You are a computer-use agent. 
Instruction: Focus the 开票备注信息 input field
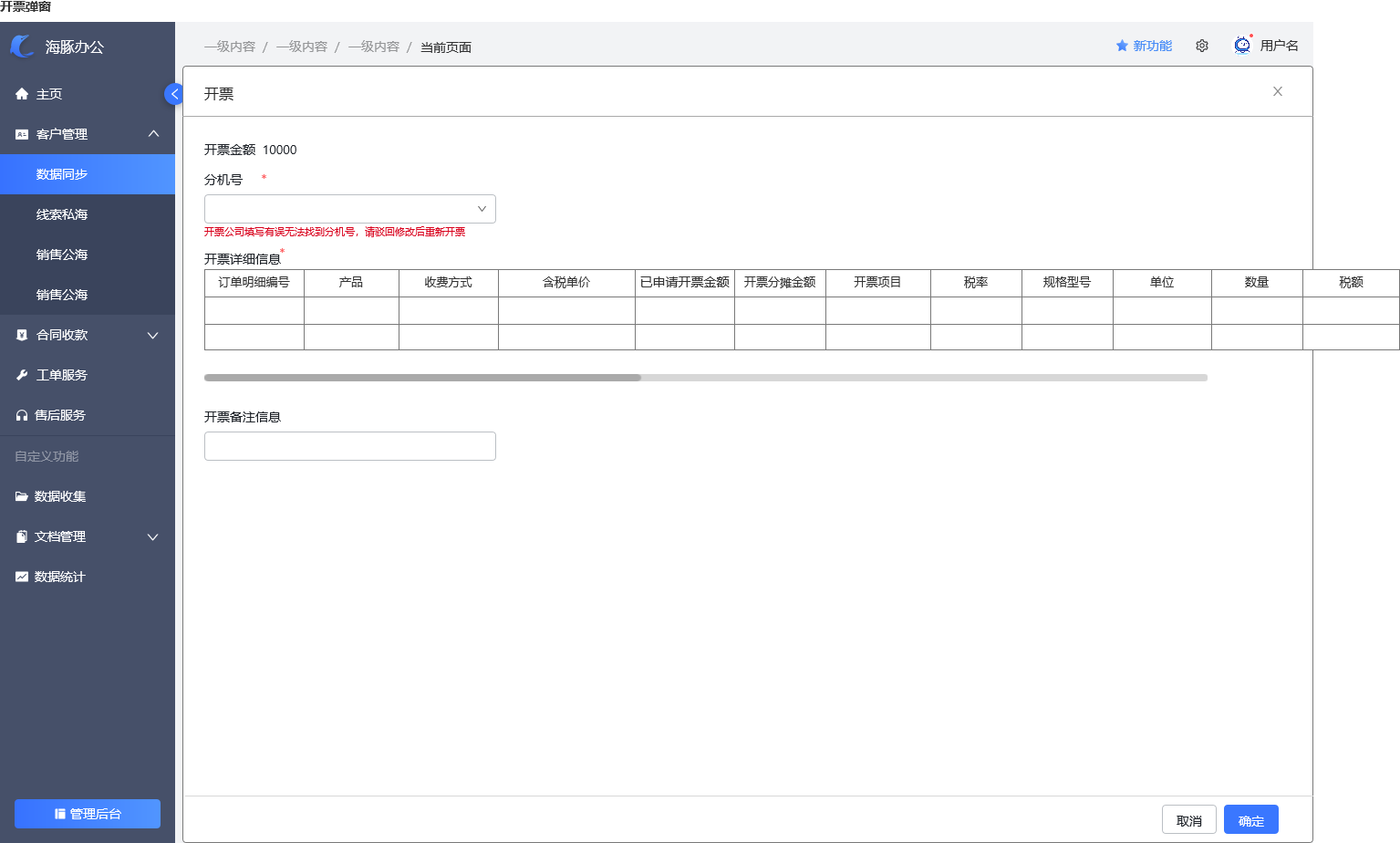[350, 446]
